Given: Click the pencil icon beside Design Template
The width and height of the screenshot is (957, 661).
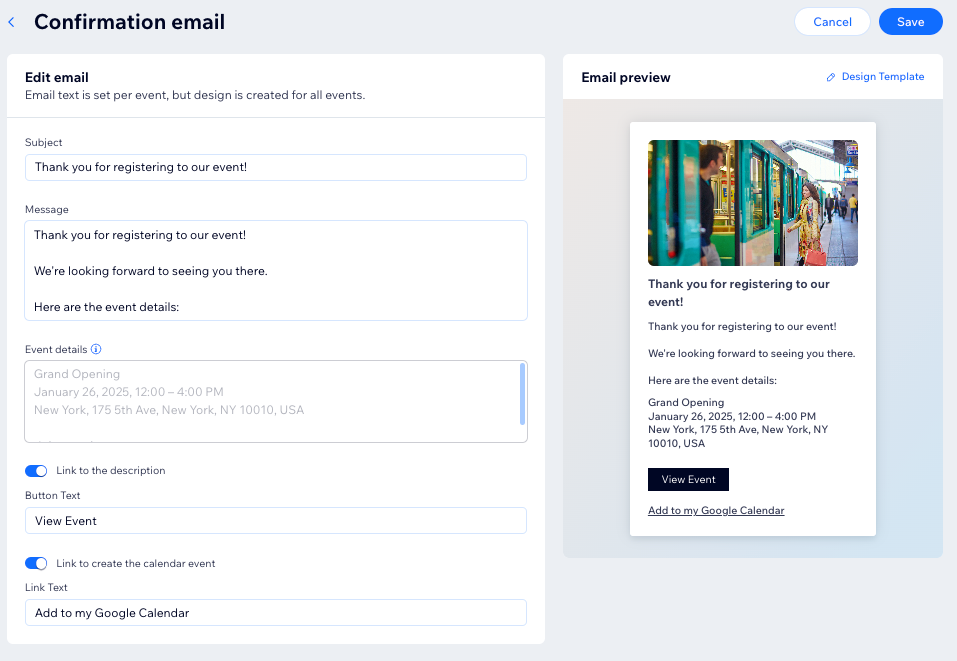Looking at the screenshot, I should pos(831,77).
